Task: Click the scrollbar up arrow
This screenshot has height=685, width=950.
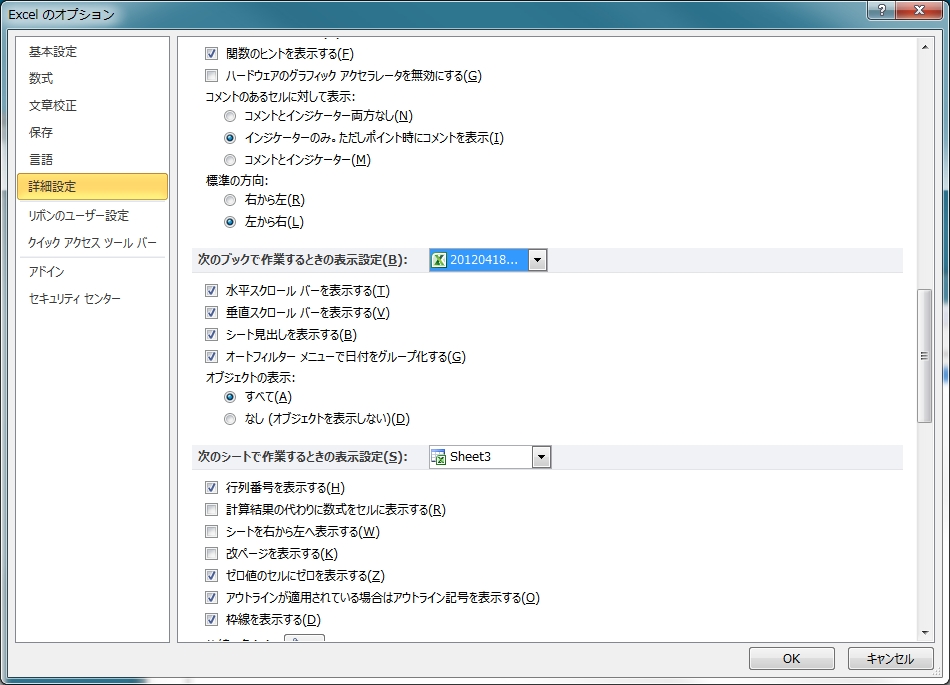Action: pos(925,47)
